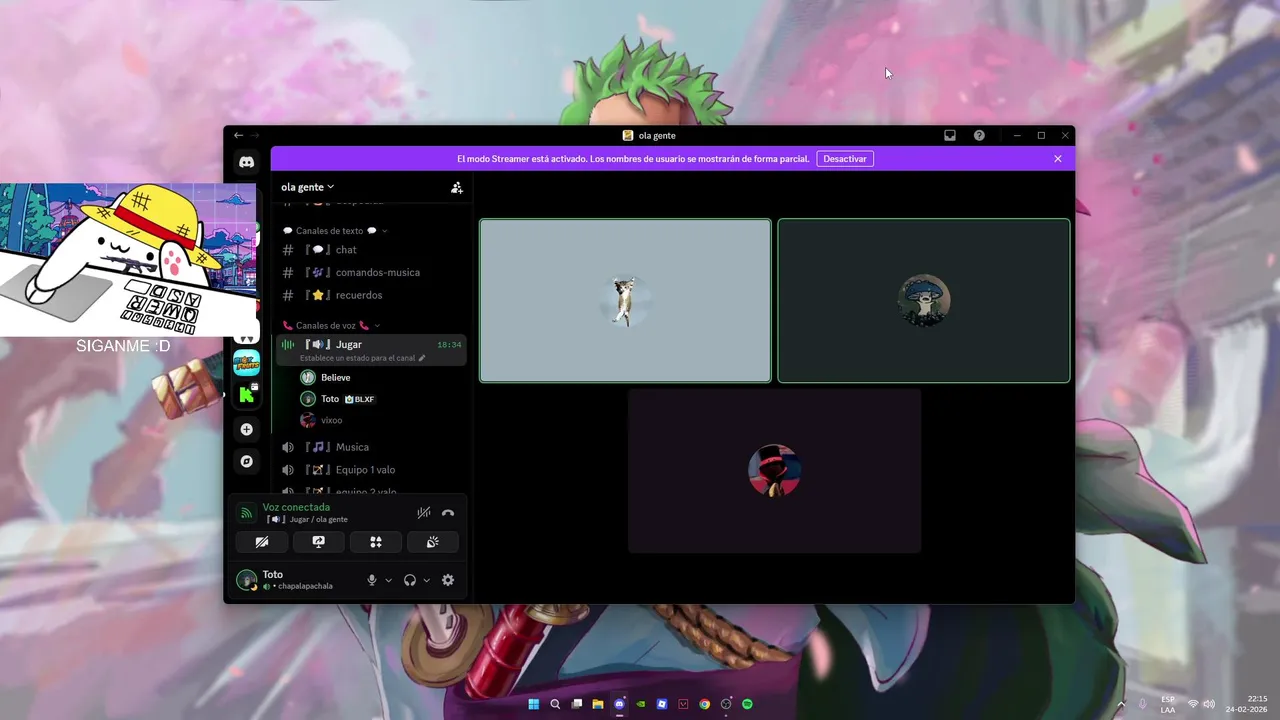Image resolution: width=1280 pixels, height=720 pixels.
Task: Open the green K server icon
Action: point(246,395)
